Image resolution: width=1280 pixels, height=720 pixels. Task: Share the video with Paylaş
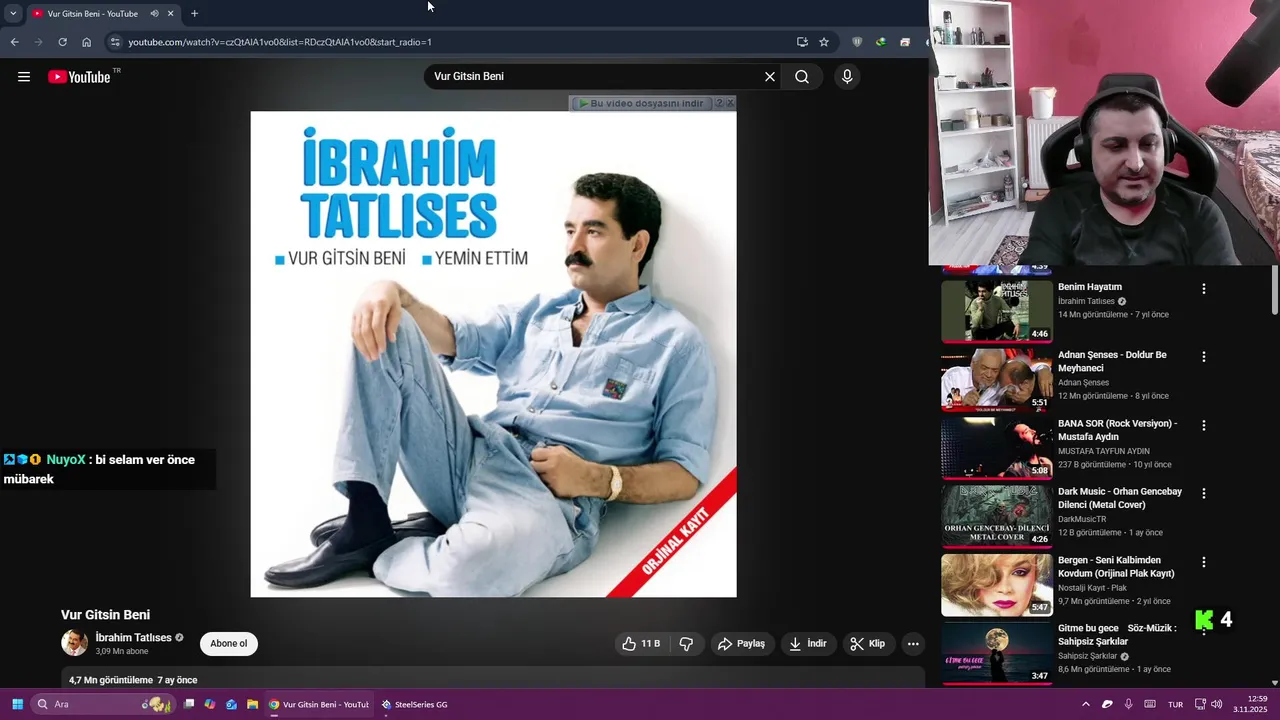click(x=741, y=644)
